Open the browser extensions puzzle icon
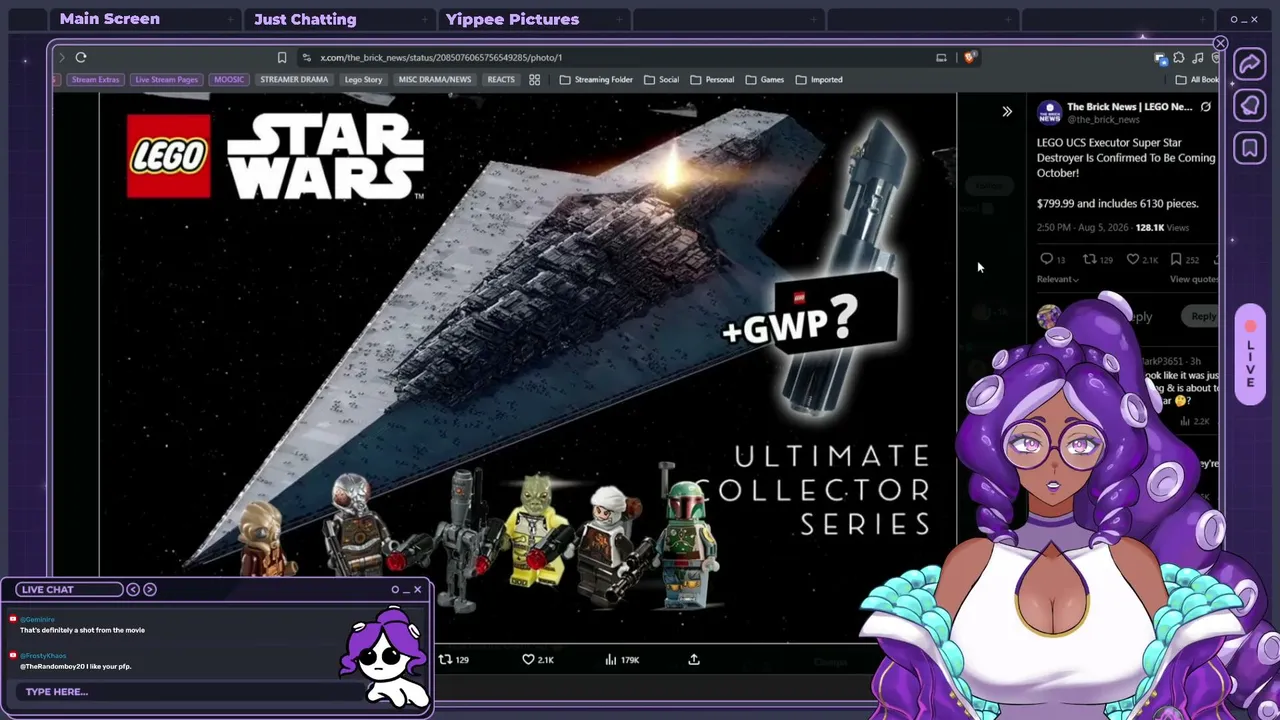The image size is (1280, 720). [1179, 58]
